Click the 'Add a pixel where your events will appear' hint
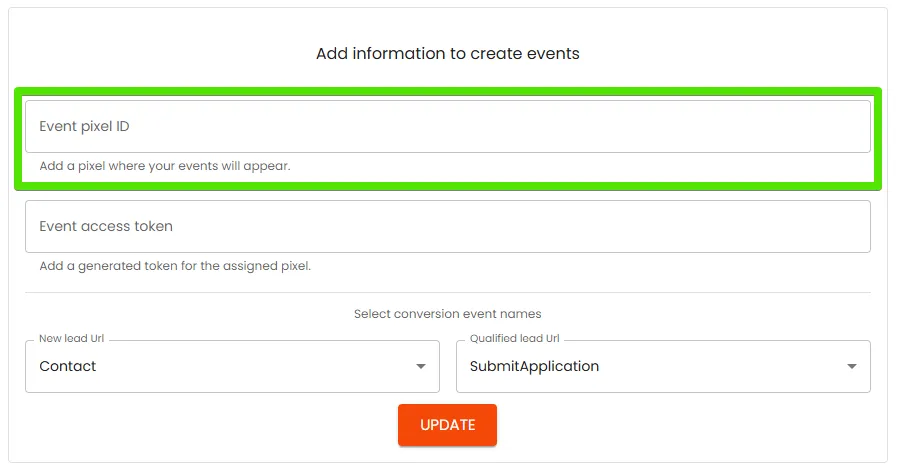This screenshot has width=897, height=472. (165, 166)
